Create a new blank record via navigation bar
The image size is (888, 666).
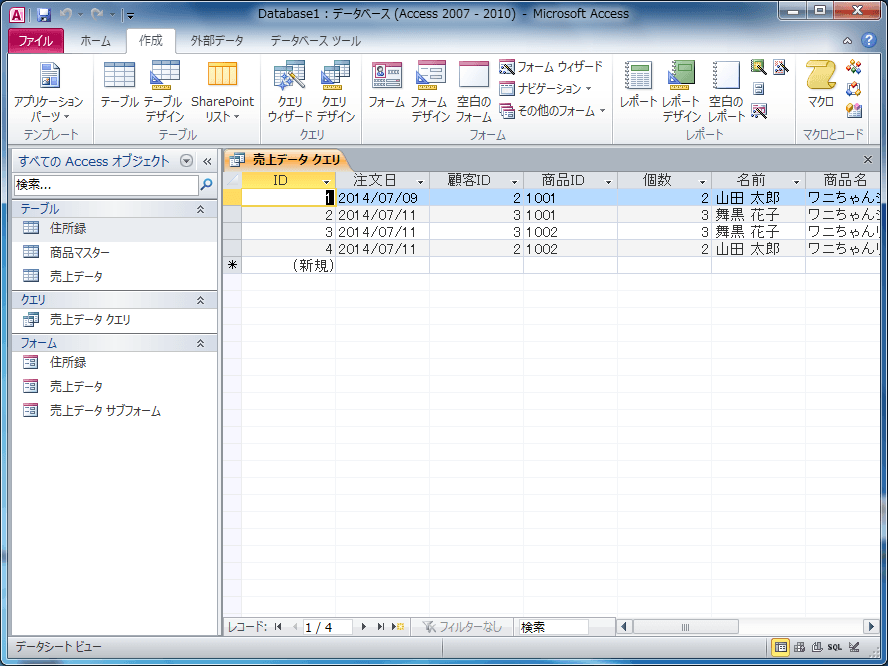398,627
